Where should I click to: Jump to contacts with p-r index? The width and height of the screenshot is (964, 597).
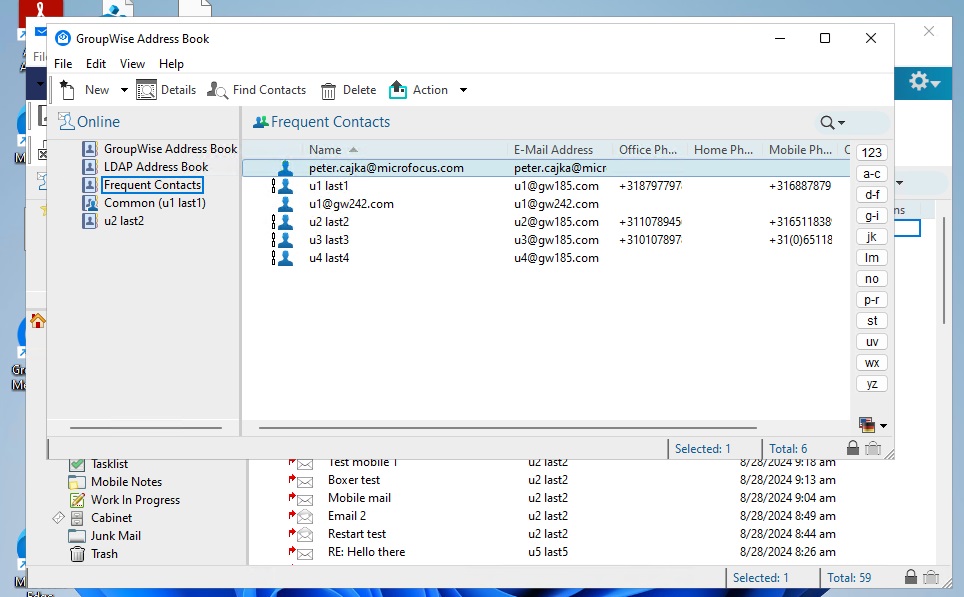coord(872,299)
